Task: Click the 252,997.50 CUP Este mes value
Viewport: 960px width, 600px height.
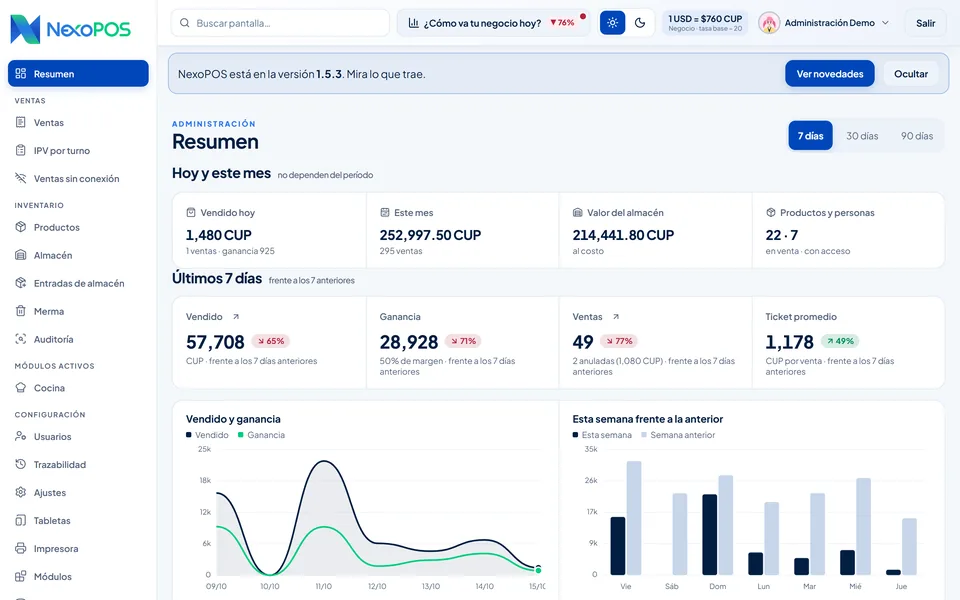Action: tap(430, 235)
